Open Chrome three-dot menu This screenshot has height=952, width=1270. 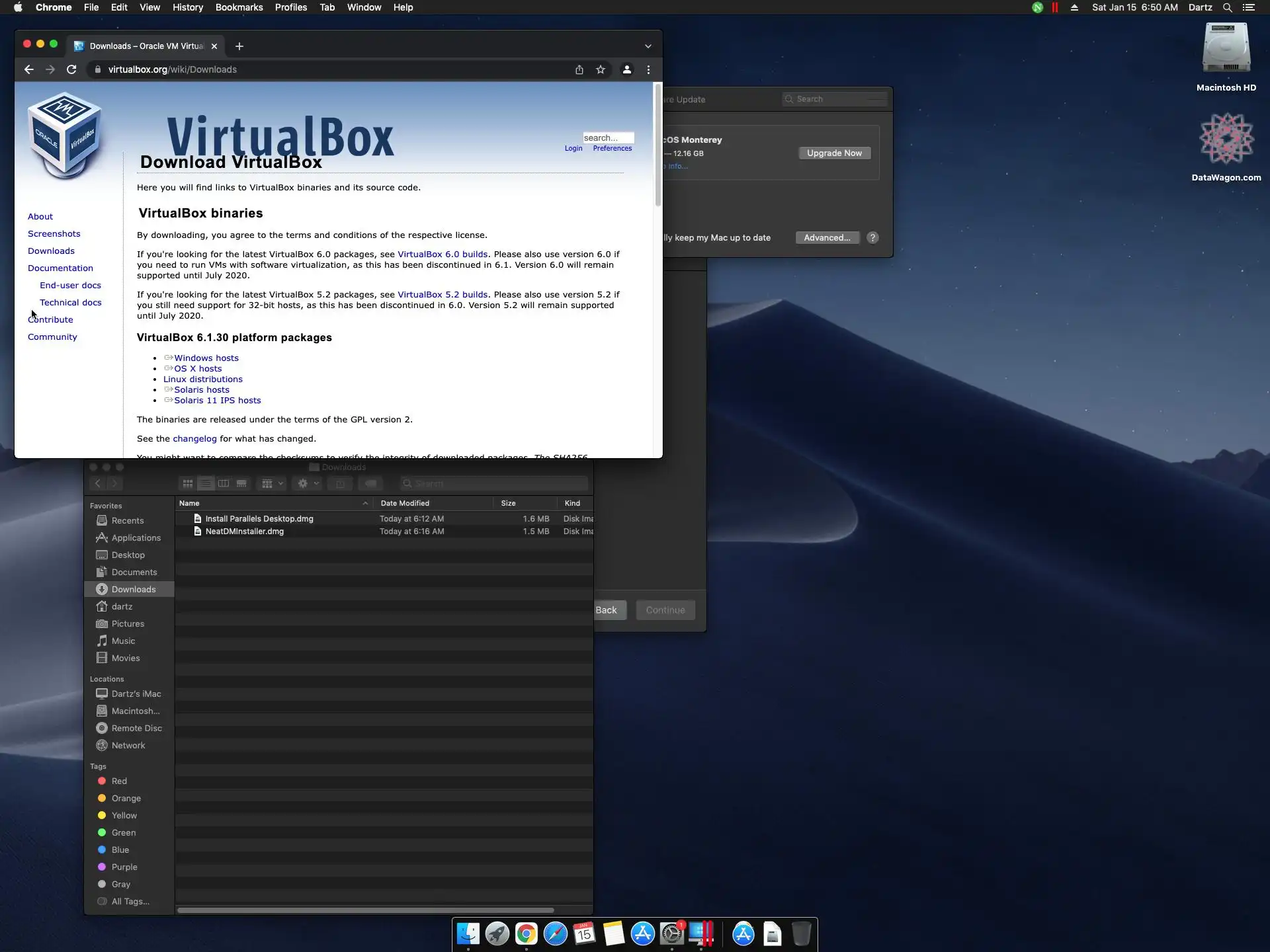click(648, 69)
